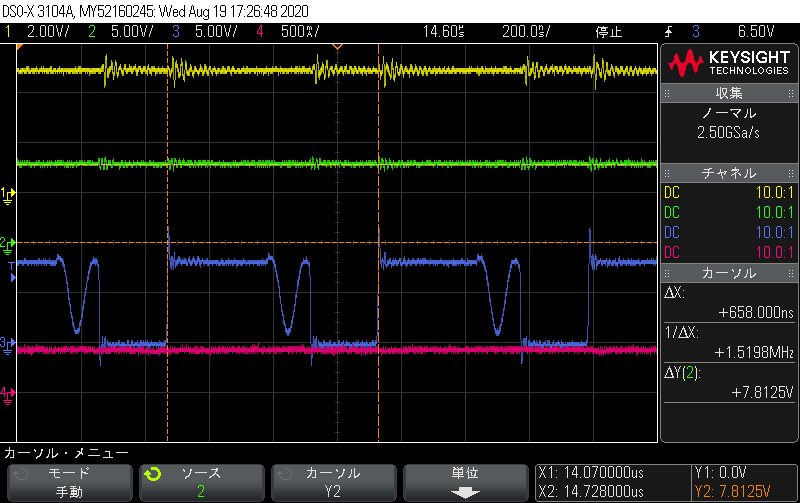Click the blue DC 10.0:1 channel row
The width and height of the screenshot is (800, 503).
729,233
